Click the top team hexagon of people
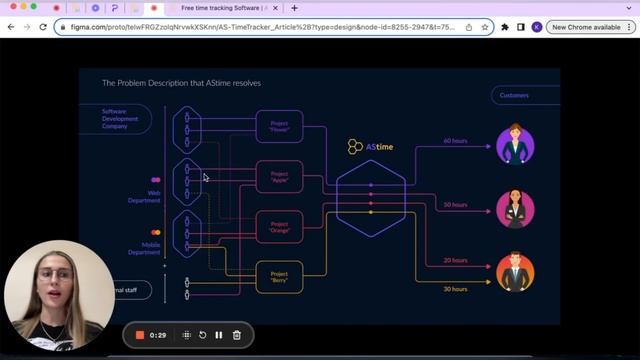 [x=187, y=130]
